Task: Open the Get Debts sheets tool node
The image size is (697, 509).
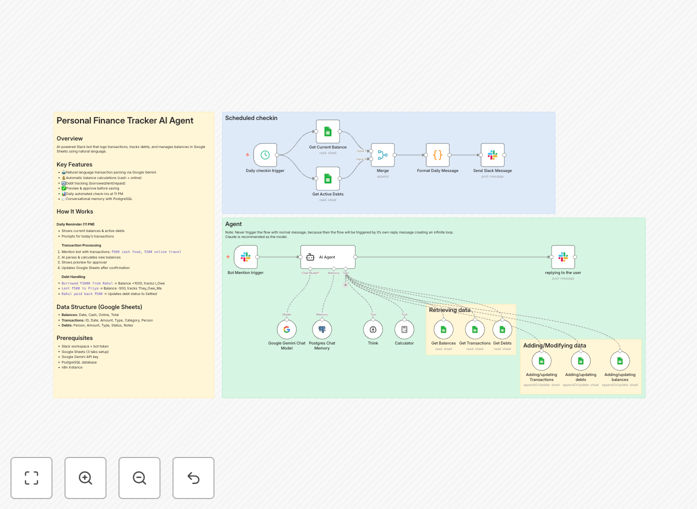Action: pyautogui.click(x=502, y=329)
